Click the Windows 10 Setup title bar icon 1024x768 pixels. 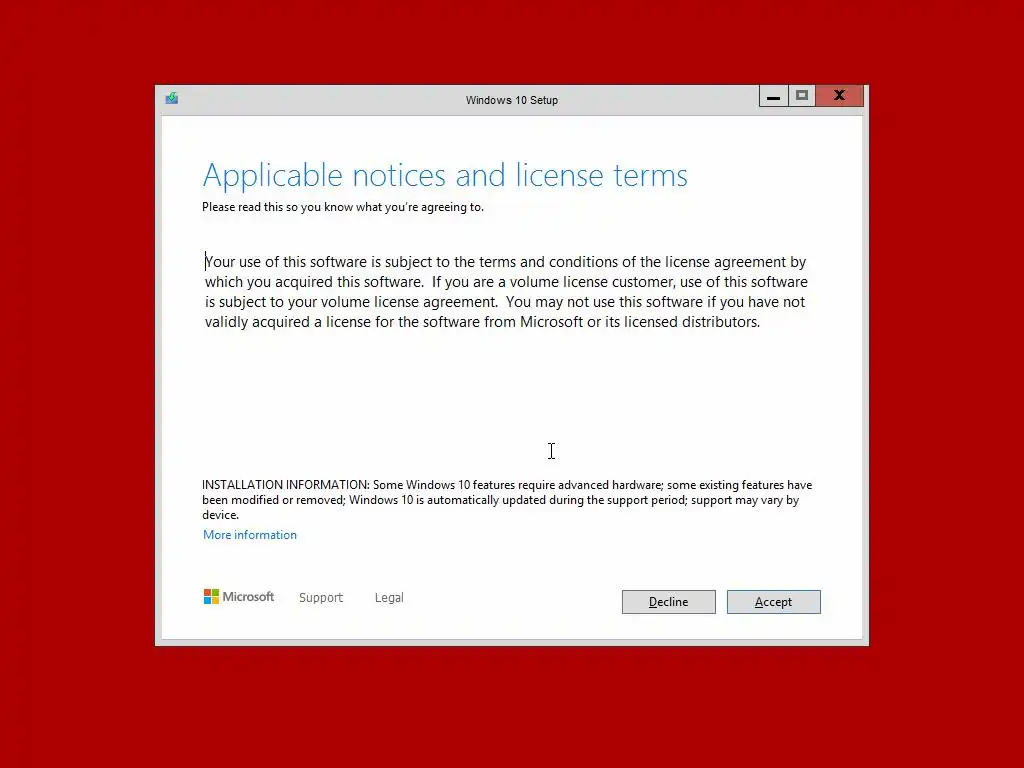pyautogui.click(x=172, y=99)
